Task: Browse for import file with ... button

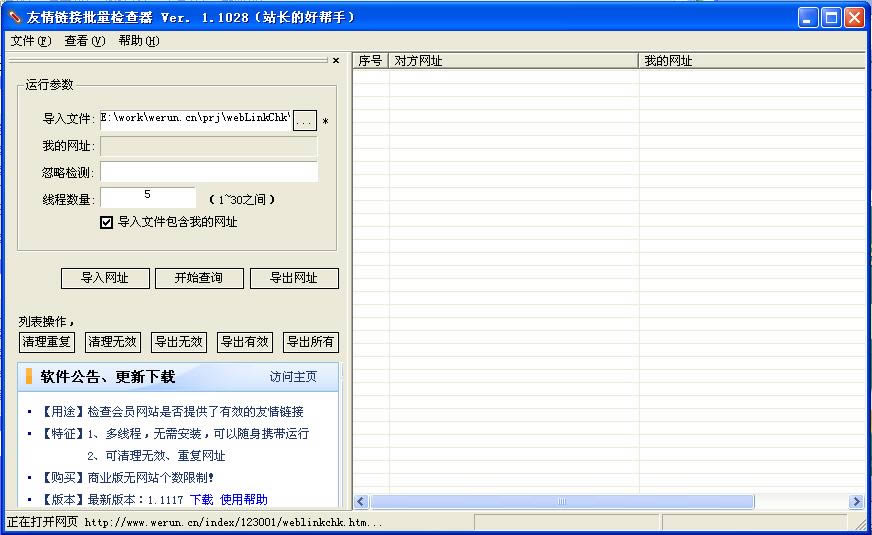Action: click(x=305, y=120)
